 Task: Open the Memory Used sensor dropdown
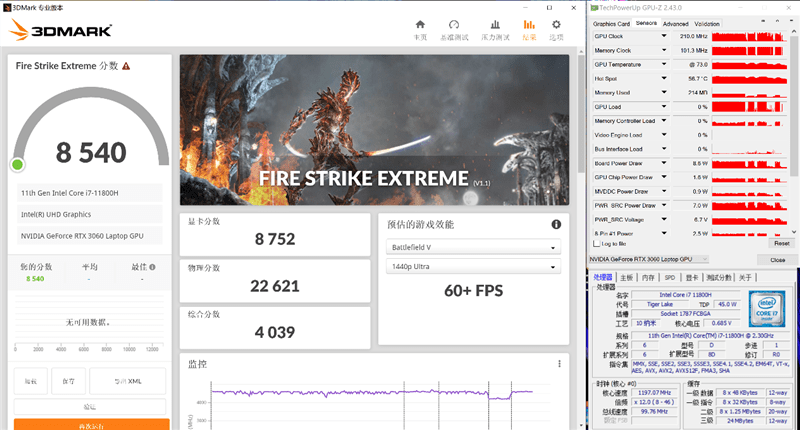(x=664, y=92)
